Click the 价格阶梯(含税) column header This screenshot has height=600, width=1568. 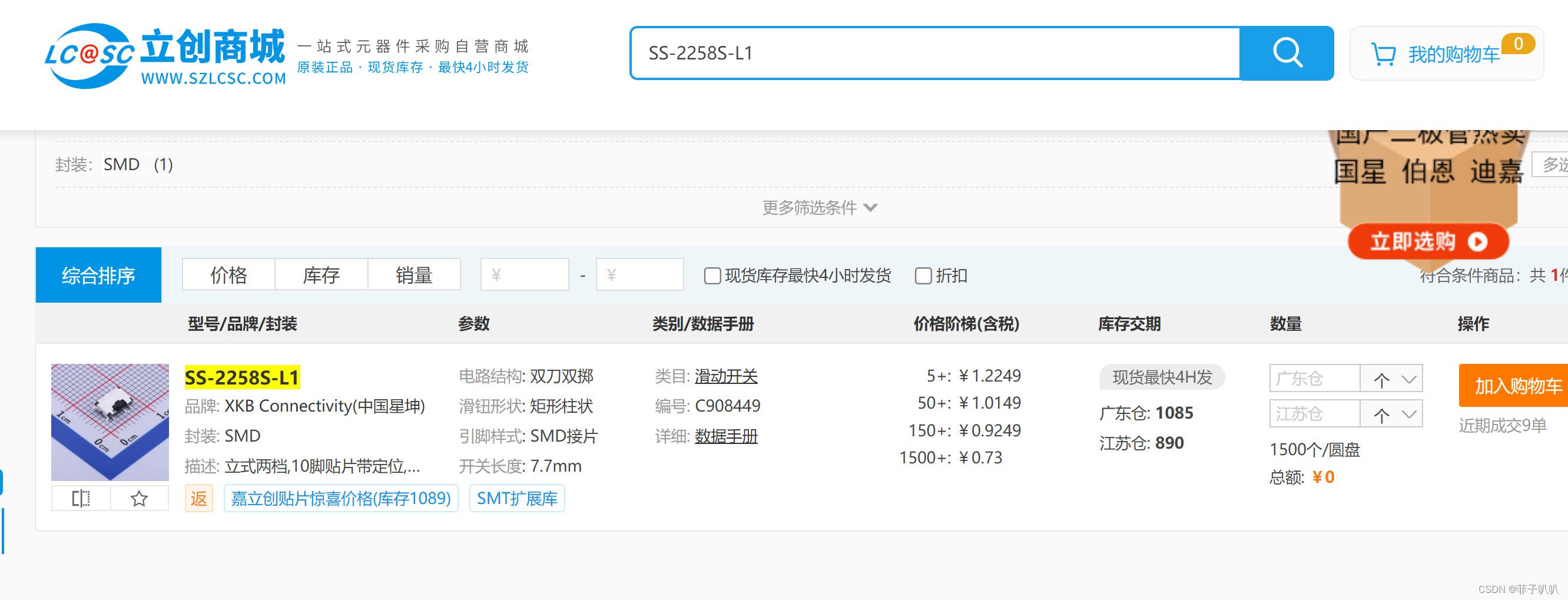coord(966,324)
